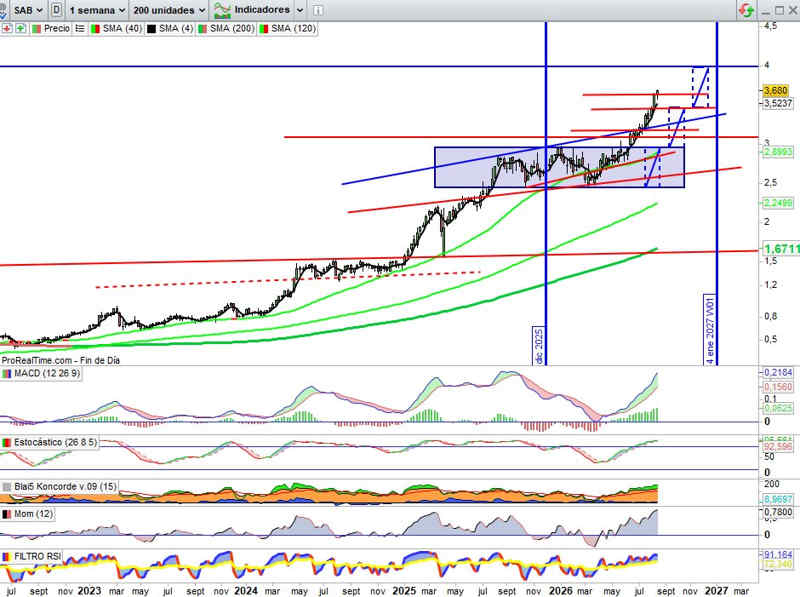Click the black SMA (4) color swatch
Viewport: 800px width, 597px height.
pyautogui.click(x=151, y=29)
